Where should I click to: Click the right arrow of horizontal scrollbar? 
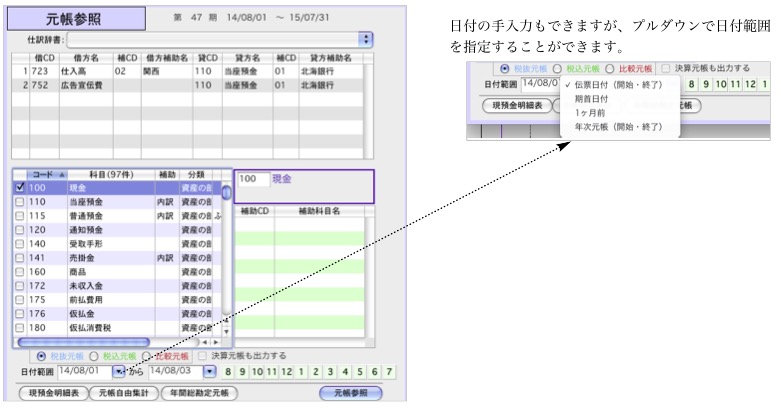pos(217,342)
